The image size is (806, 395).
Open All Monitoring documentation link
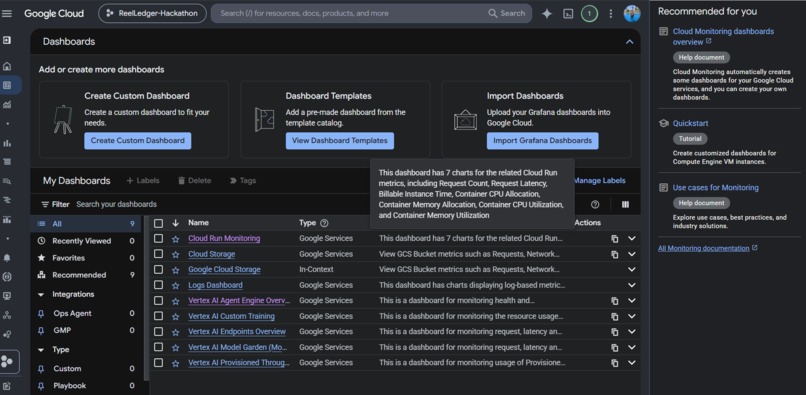click(704, 248)
